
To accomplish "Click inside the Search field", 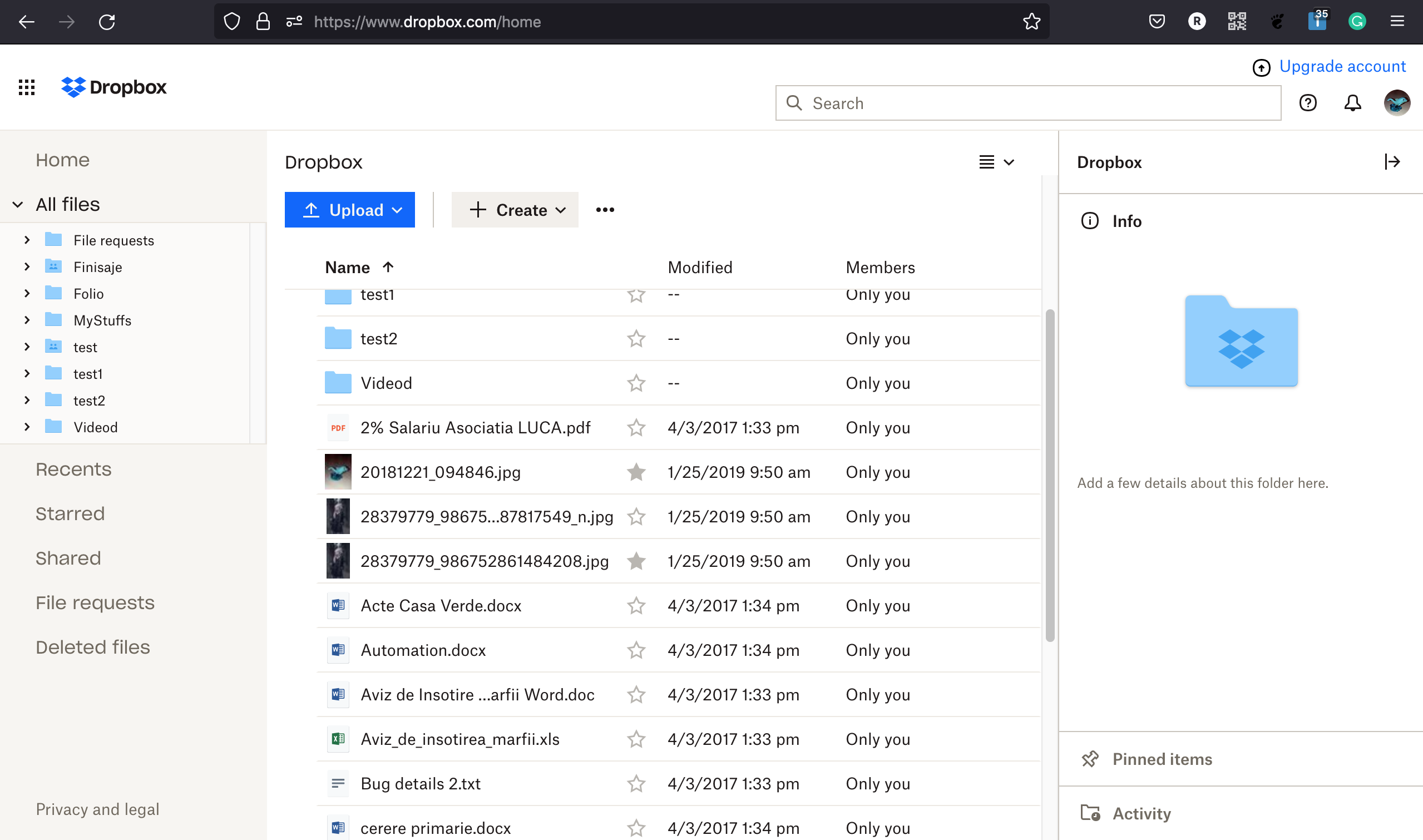I will pos(962,103).
